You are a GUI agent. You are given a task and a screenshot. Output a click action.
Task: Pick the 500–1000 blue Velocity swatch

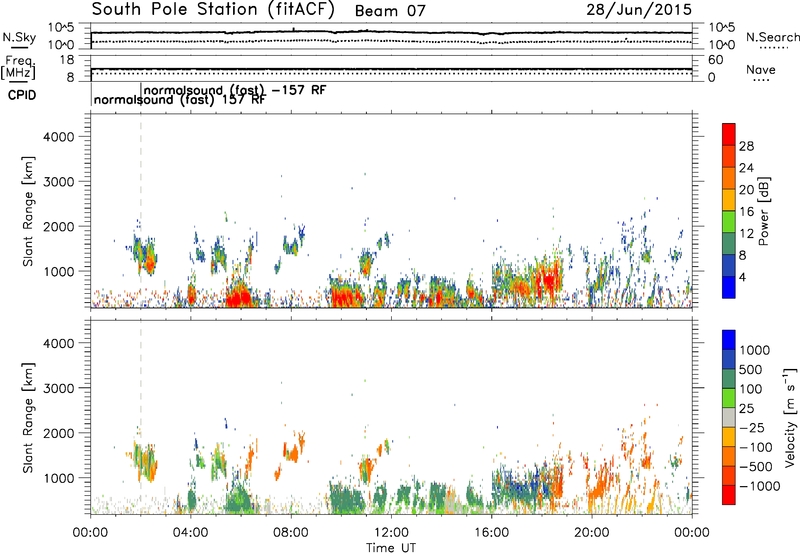pyautogui.click(x=729, y=360)
